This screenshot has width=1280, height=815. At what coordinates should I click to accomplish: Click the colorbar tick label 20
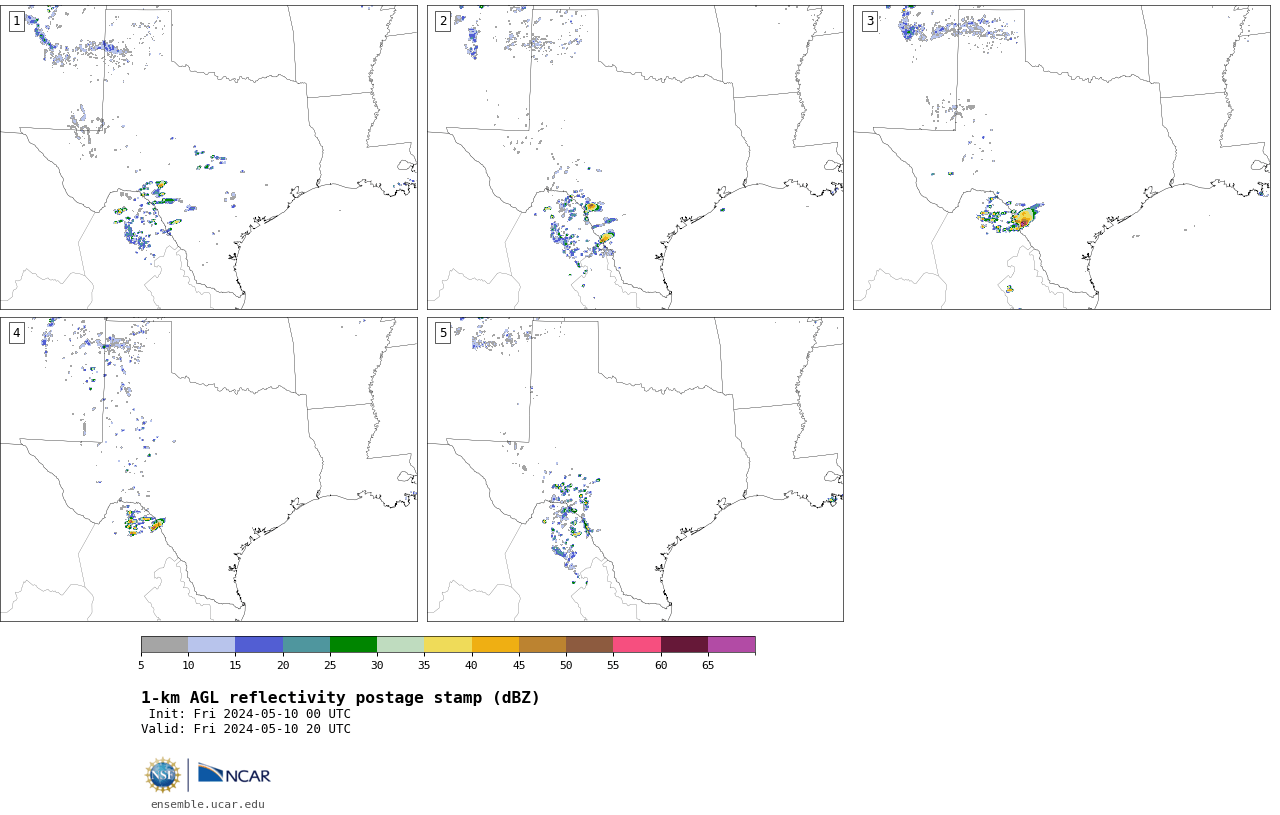click(283, 665)
